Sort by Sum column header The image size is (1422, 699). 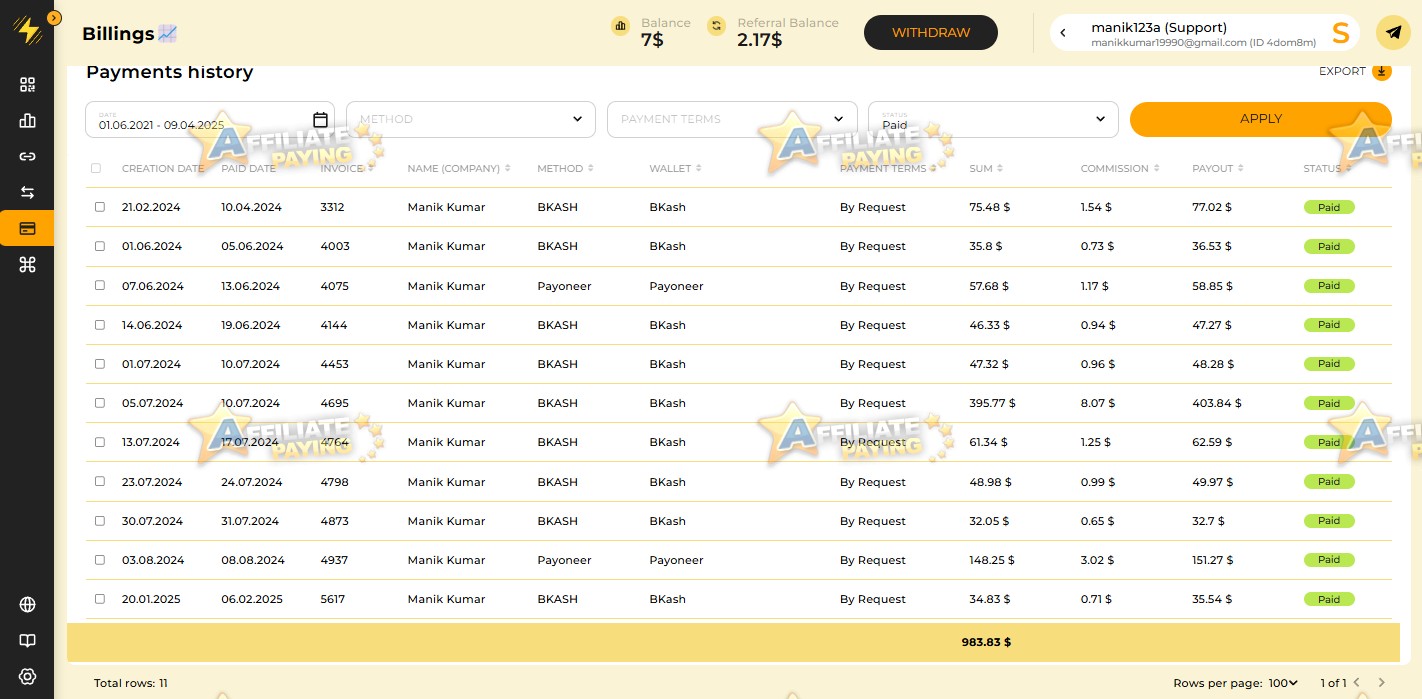point(986,168)
